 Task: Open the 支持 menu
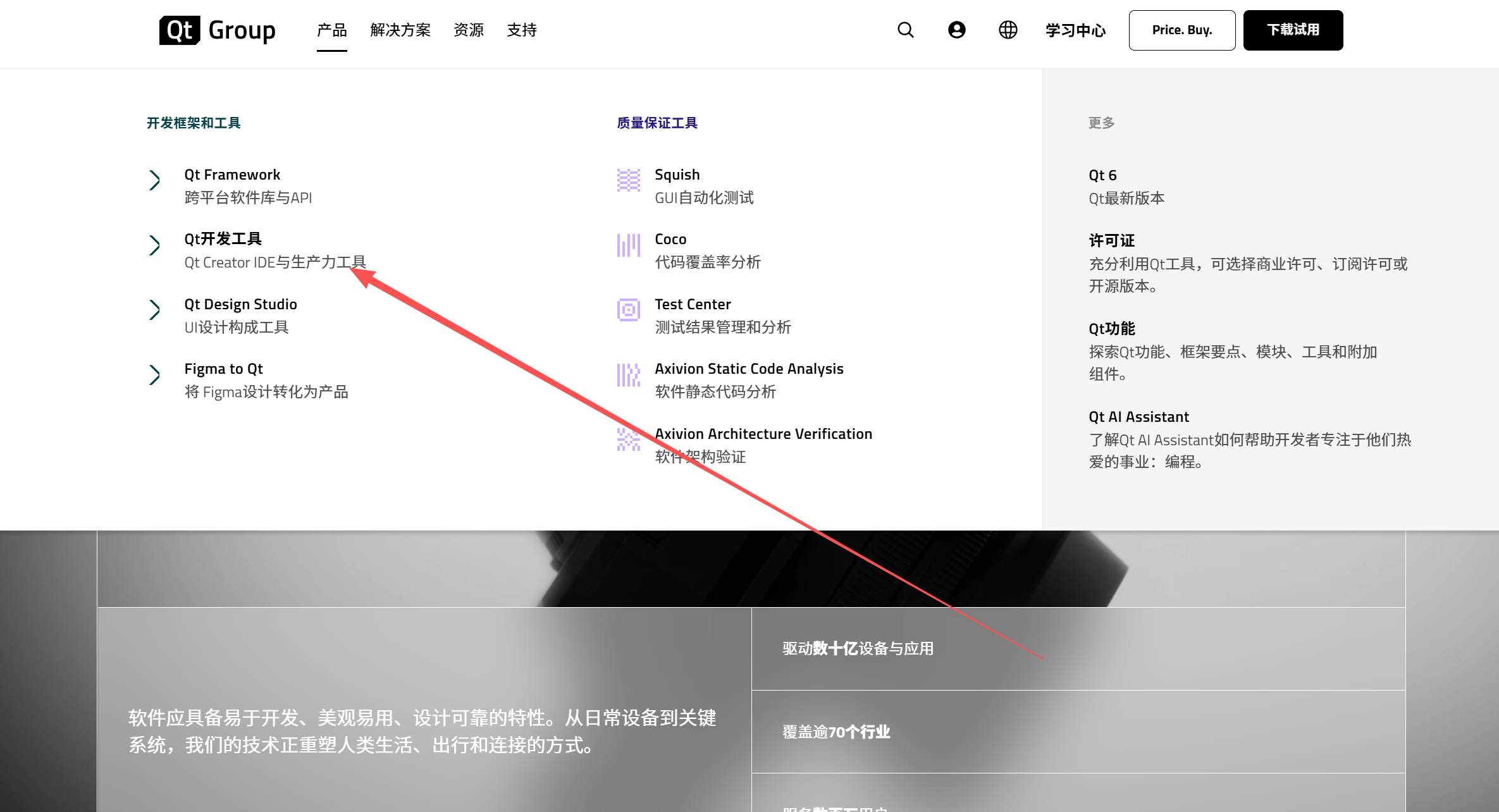[x=521, y=30]
